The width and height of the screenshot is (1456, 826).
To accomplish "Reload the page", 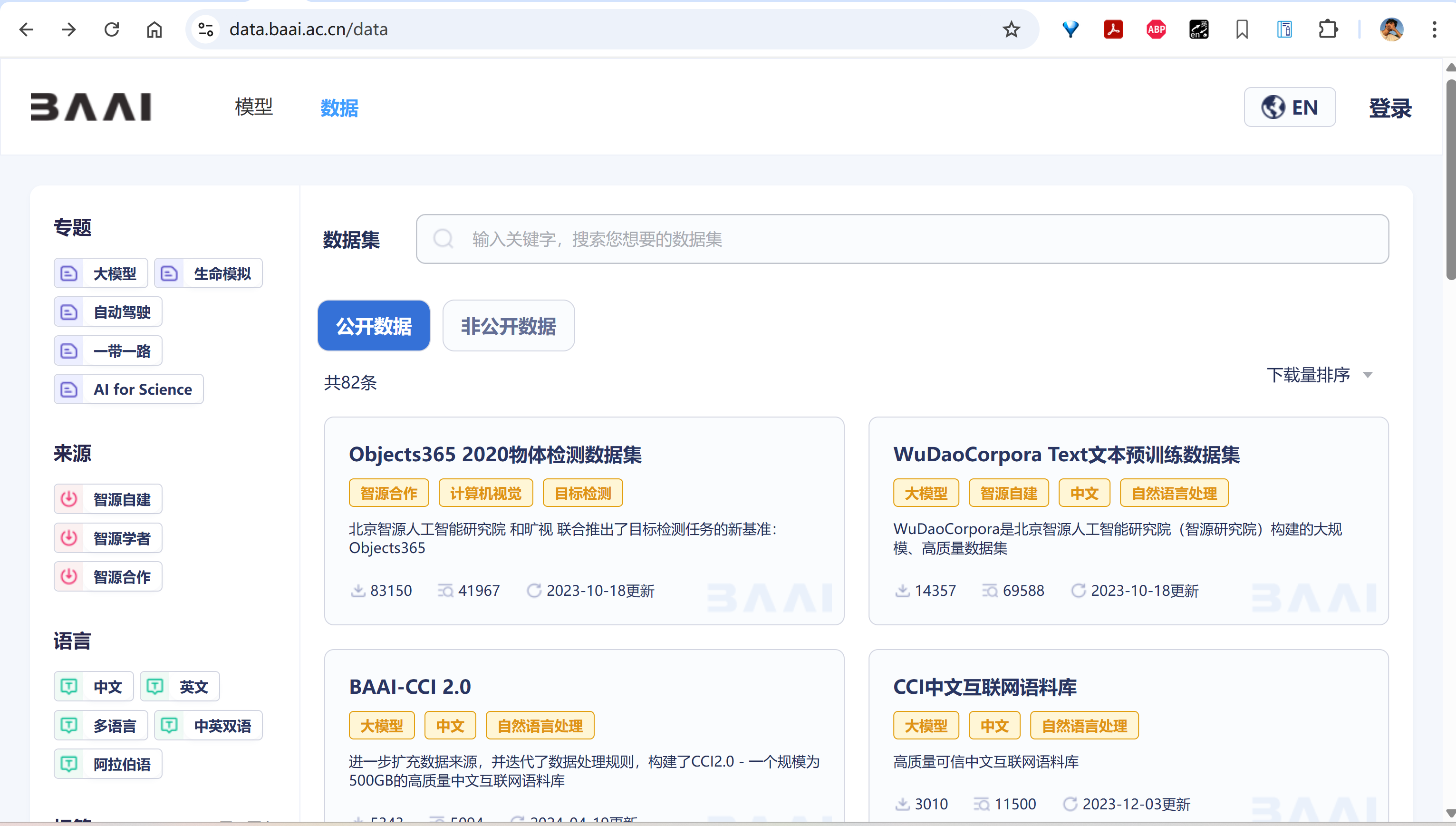I will (112, 29).
